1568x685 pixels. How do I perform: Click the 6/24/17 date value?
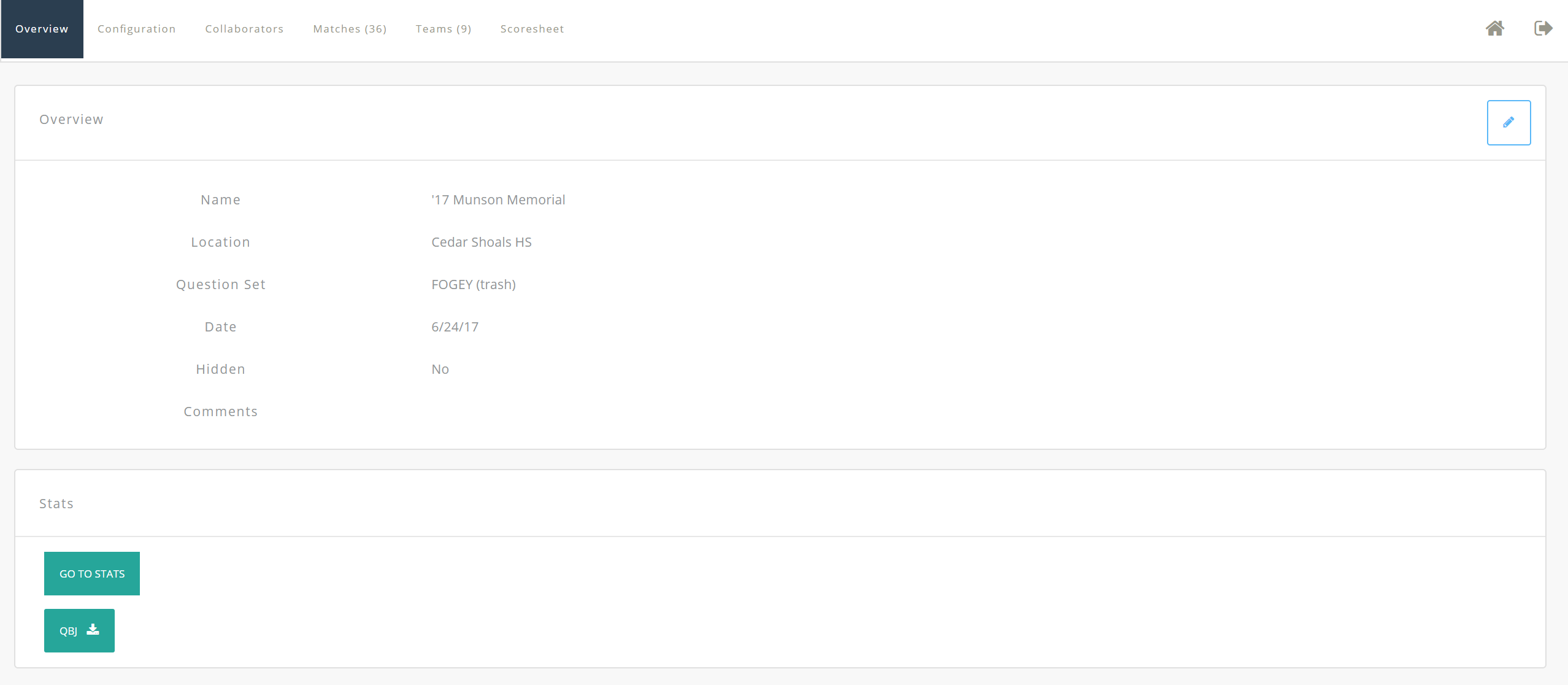[x=455, y=327]
